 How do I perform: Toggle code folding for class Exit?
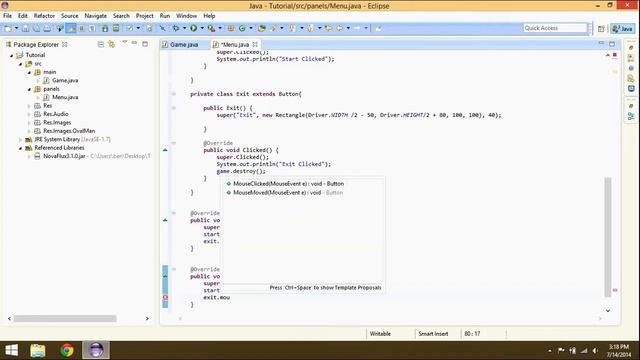[173, 94]
